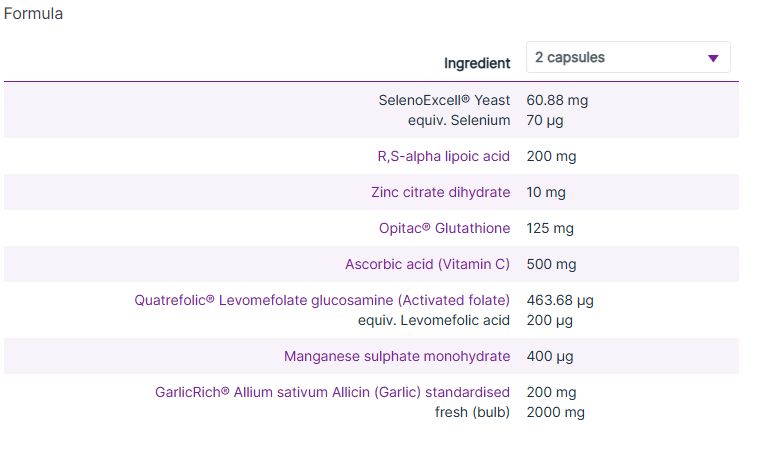Click the purple dropdown arrow triangle
Viewport: 764px width, 455px height.
coord(713,58)
